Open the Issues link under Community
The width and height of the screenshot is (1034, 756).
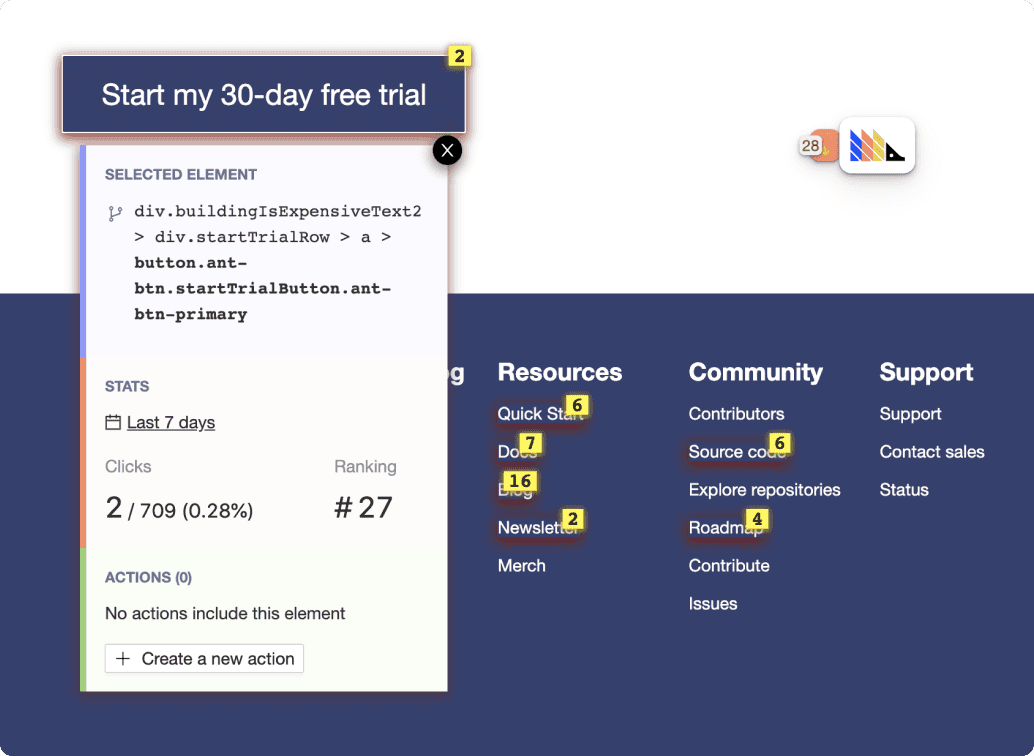712,604
